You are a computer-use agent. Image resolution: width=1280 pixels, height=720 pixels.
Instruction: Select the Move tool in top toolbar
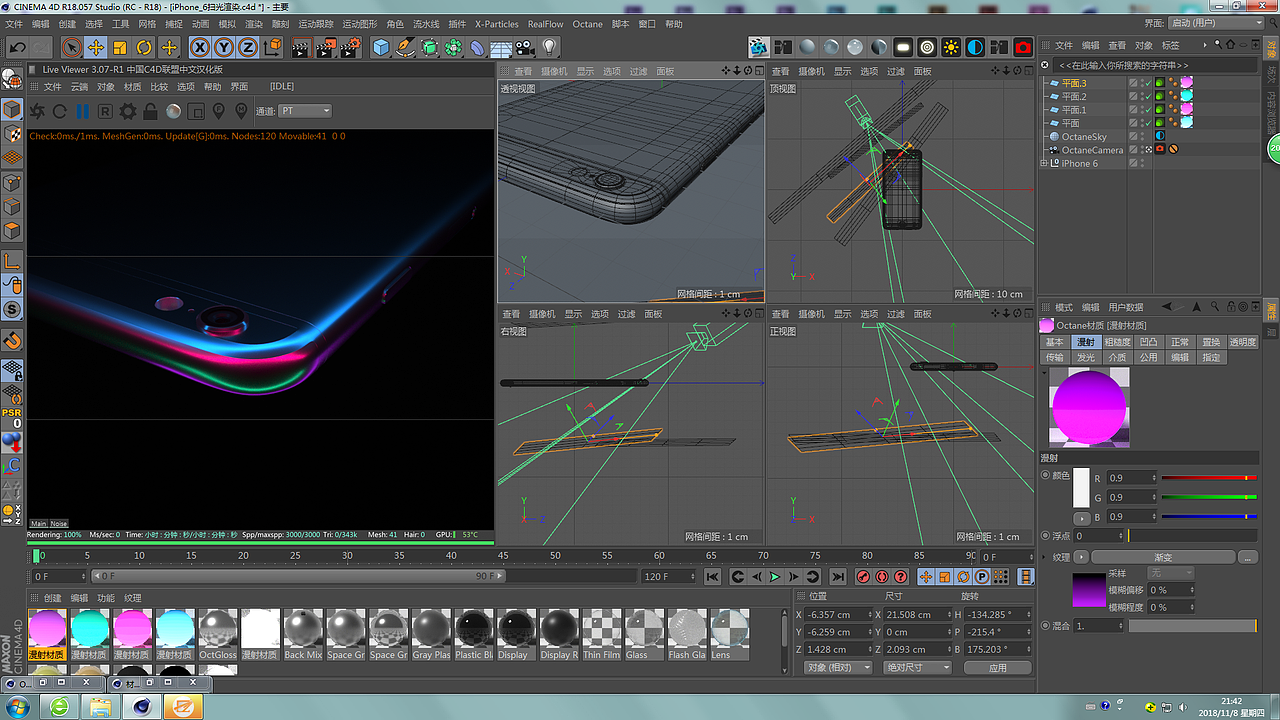(96, 47)
